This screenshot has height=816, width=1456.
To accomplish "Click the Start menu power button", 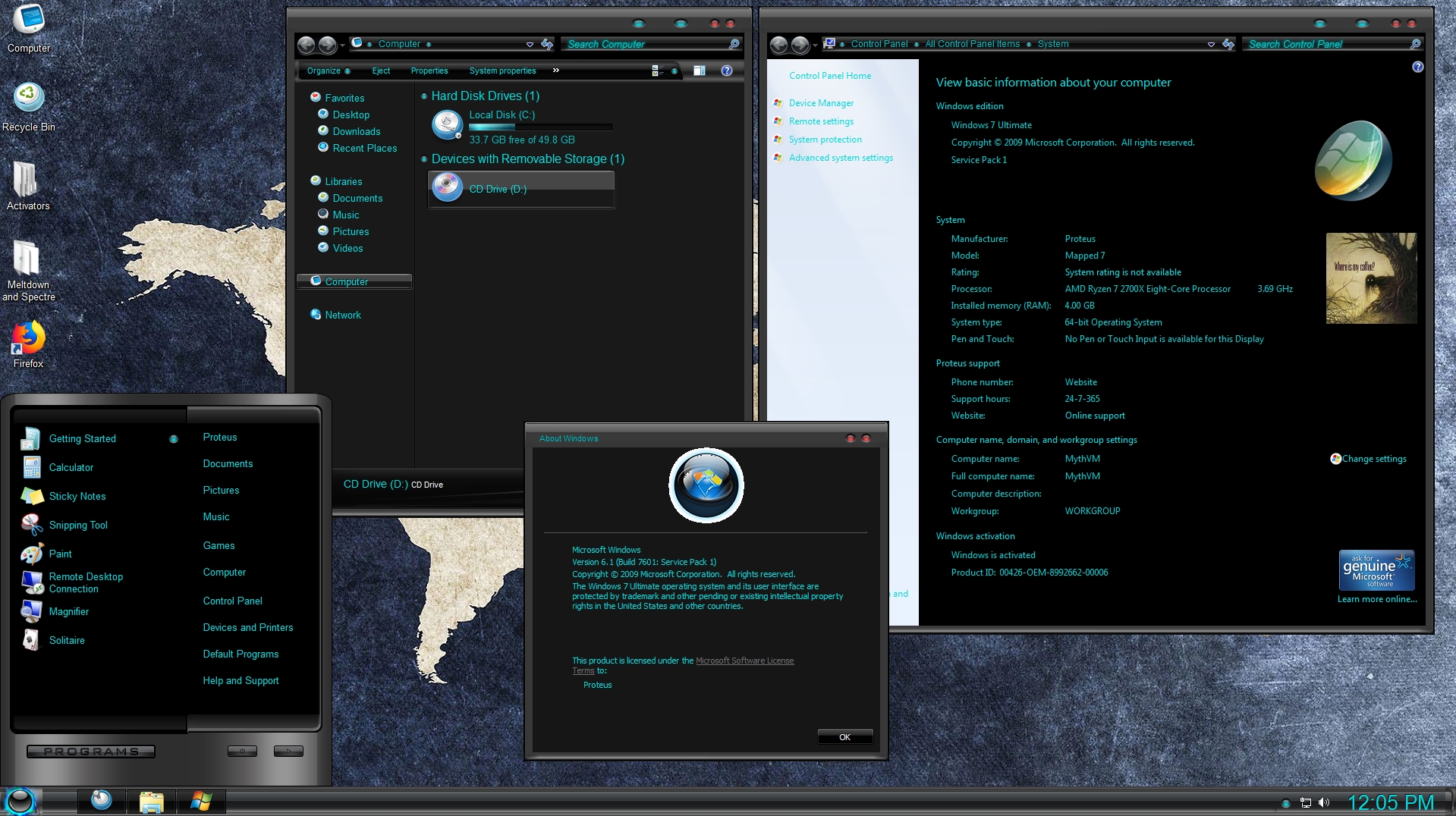I will [242, 751].
